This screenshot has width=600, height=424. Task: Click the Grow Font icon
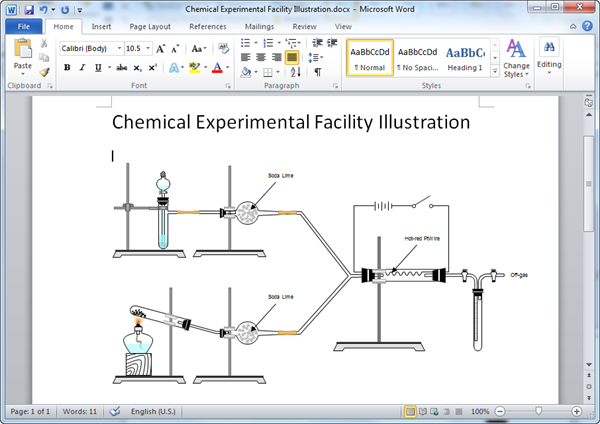coord(162,48)
